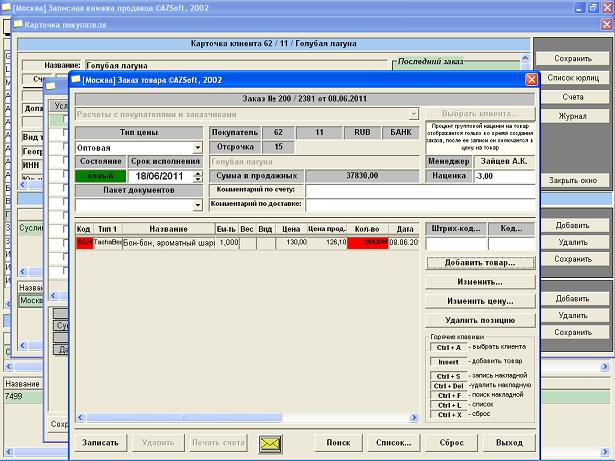The height and width of the screenshot is (461, 615).
Task: Click the barcode entry field under Штрих-код
Action: click(456, 244)
